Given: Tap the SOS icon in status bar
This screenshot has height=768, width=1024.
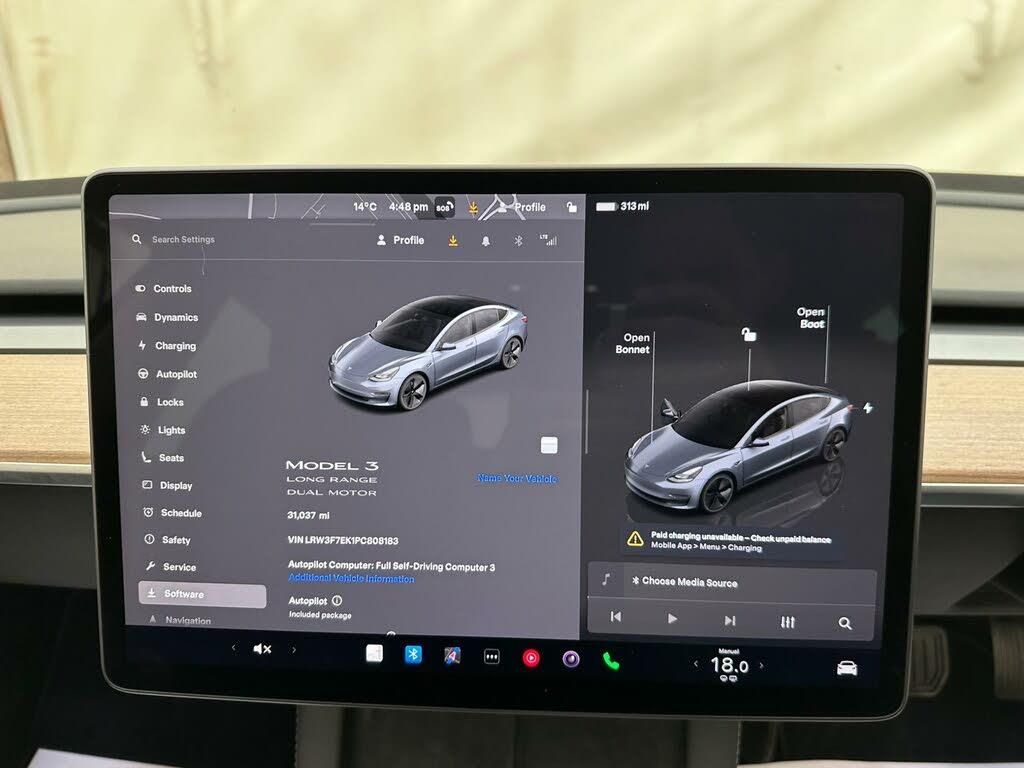Looking at the screenshot, I should pos(444,208).
